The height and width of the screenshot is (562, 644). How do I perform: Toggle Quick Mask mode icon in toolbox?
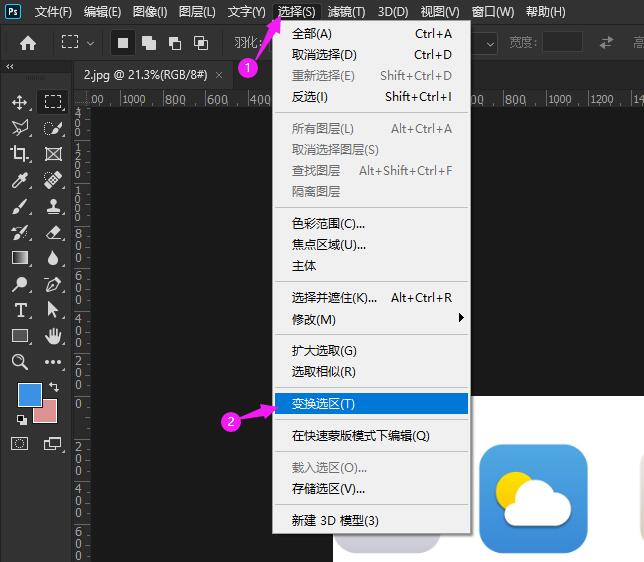20,444
